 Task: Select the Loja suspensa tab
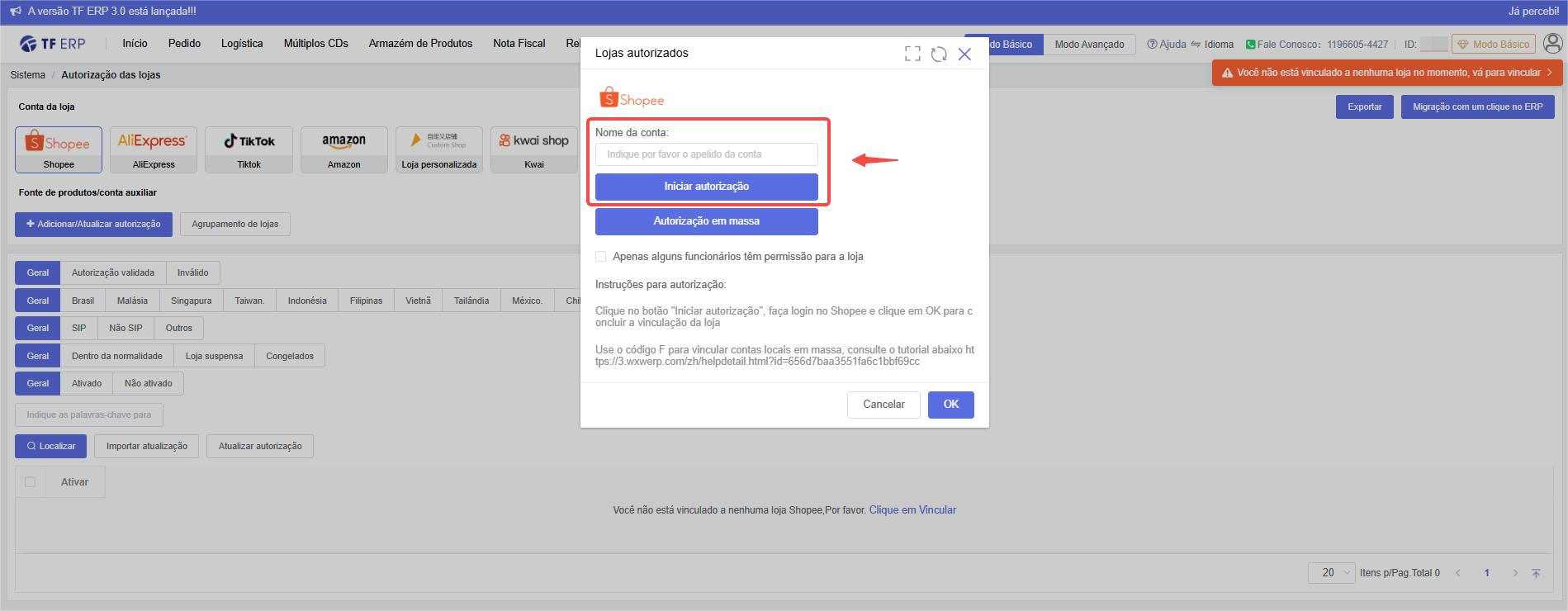[x=214, y=356]
